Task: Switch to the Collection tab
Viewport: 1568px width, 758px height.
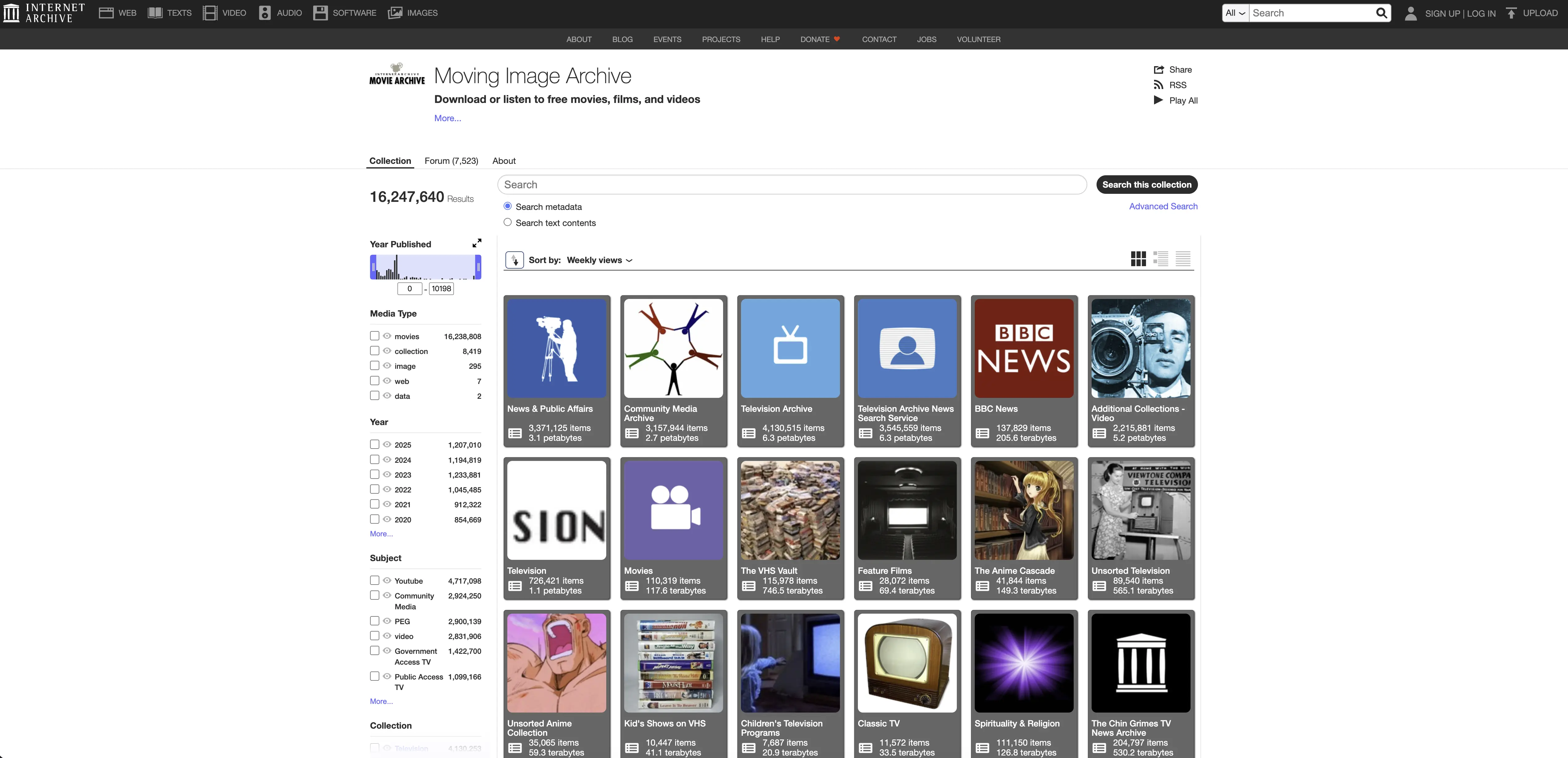Action: [390, 161]
